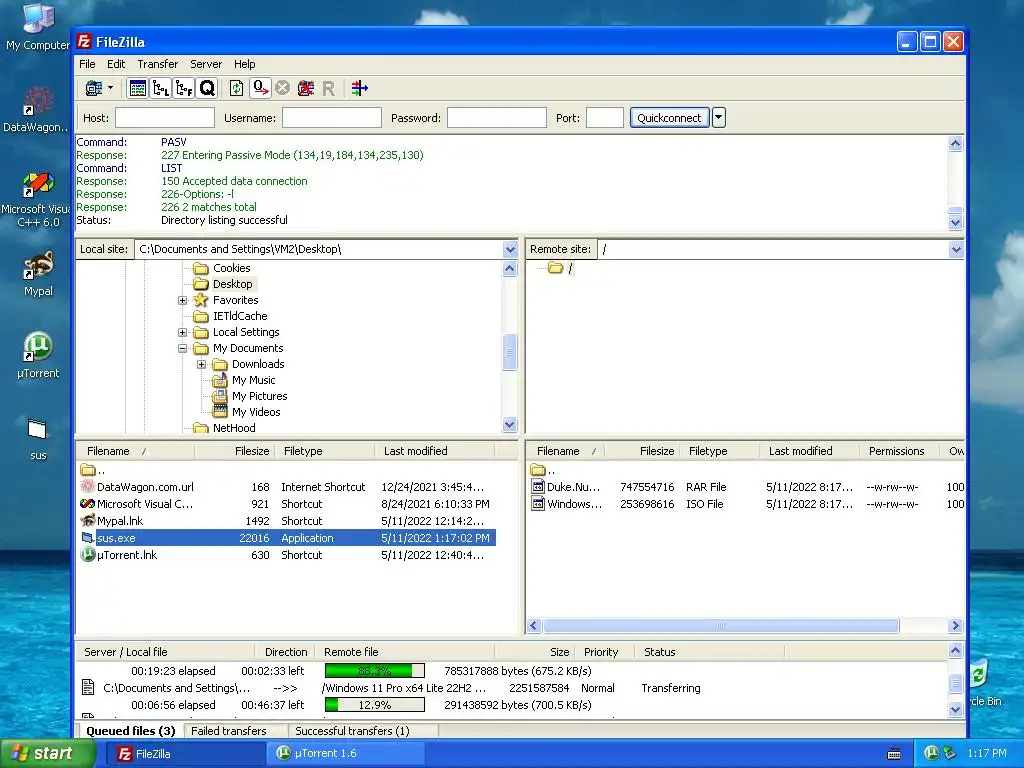Select Cookies folder in local tree
Viewport: 1024px width, 768px height.
click(231, 268)
